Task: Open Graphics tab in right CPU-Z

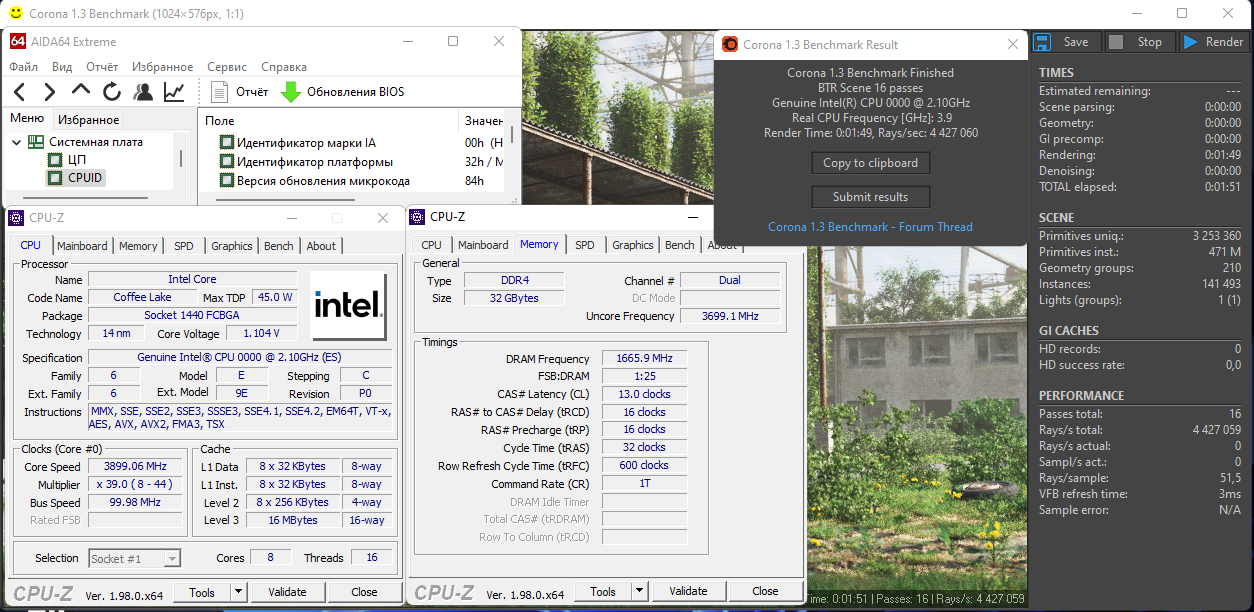Action: pyautogui.click(x=633, y=245)
